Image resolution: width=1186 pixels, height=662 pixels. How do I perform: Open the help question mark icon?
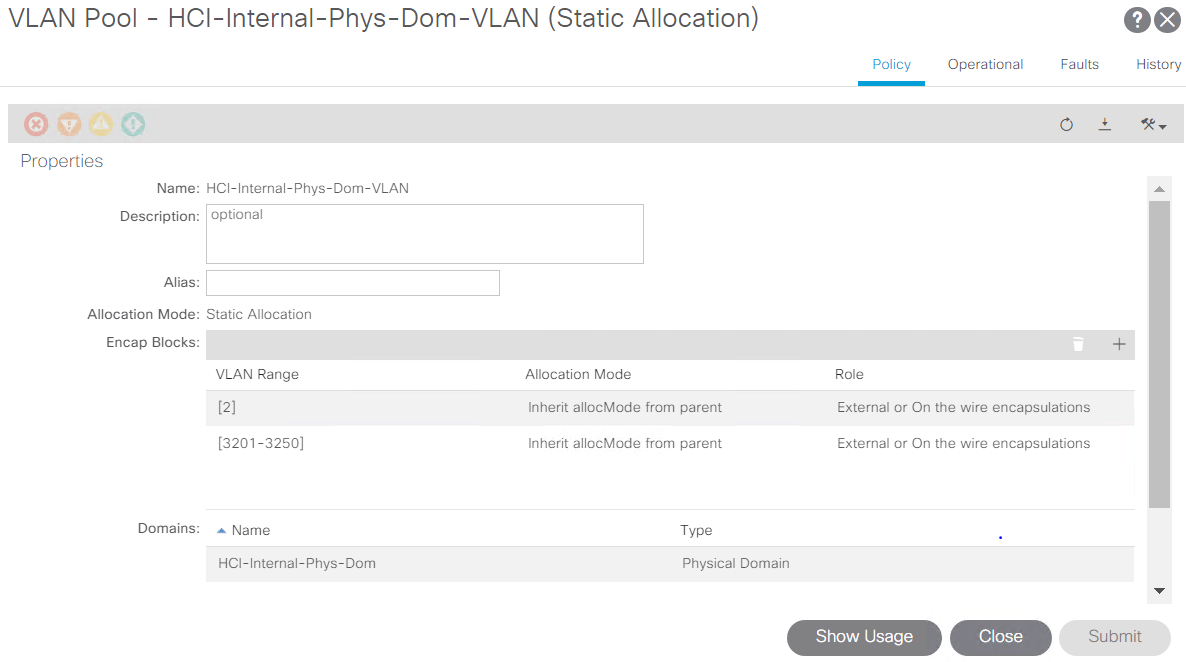point(1137,20)
